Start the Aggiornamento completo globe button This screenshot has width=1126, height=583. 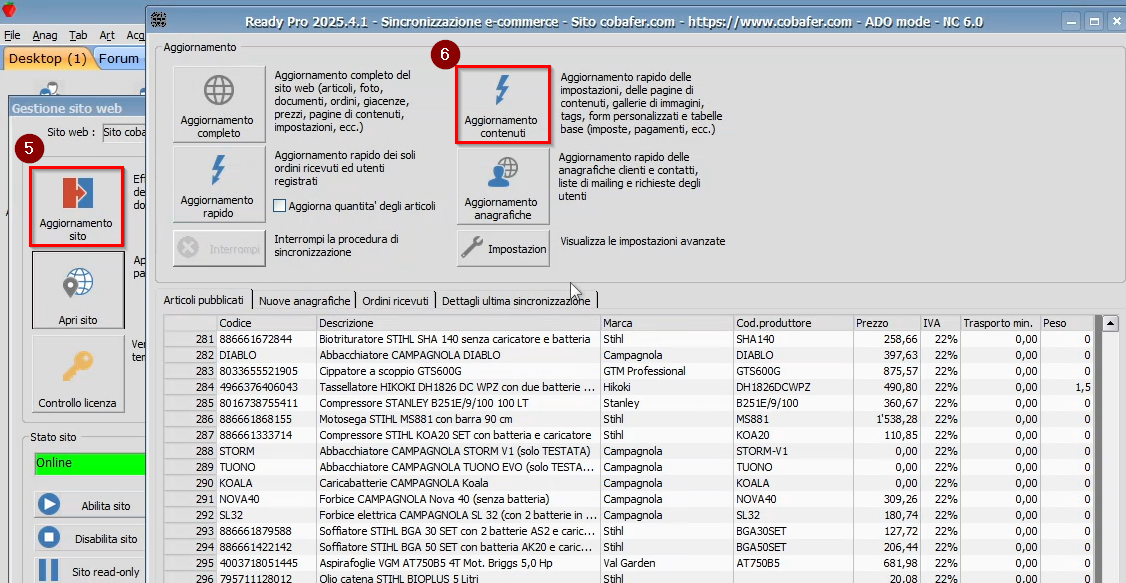pyautogui.click(x=218, y=105)
